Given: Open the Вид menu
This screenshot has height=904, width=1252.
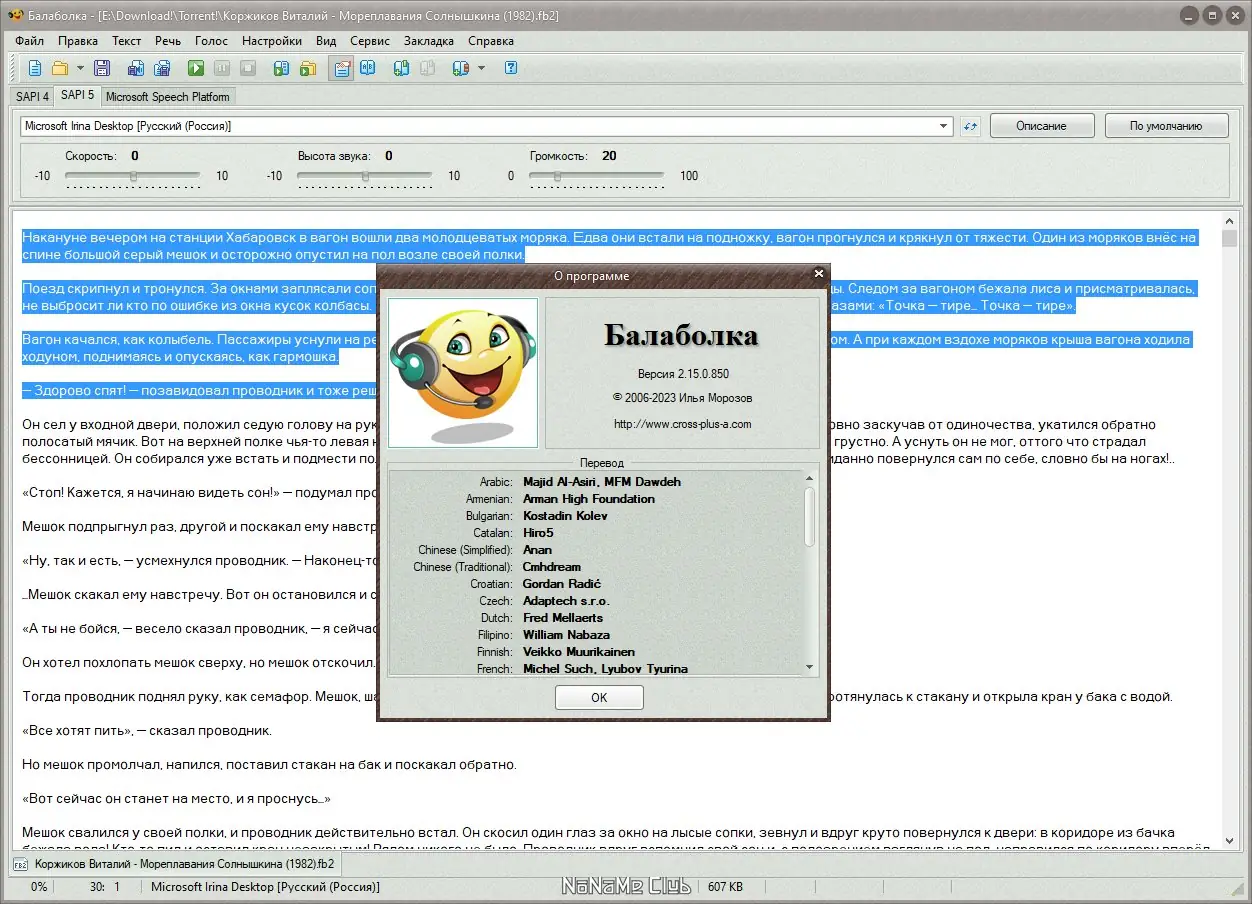Looking at the screenshot, I should click(326, 41).
